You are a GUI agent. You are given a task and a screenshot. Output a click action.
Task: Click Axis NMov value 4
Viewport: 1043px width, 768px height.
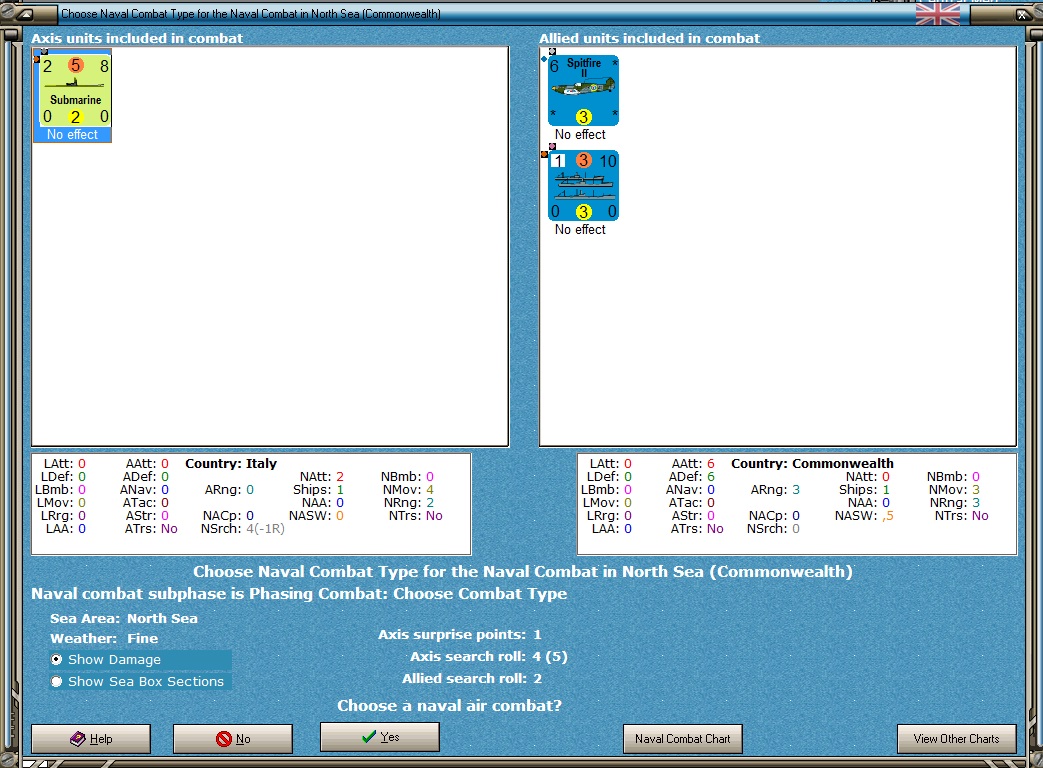(430, 489)
